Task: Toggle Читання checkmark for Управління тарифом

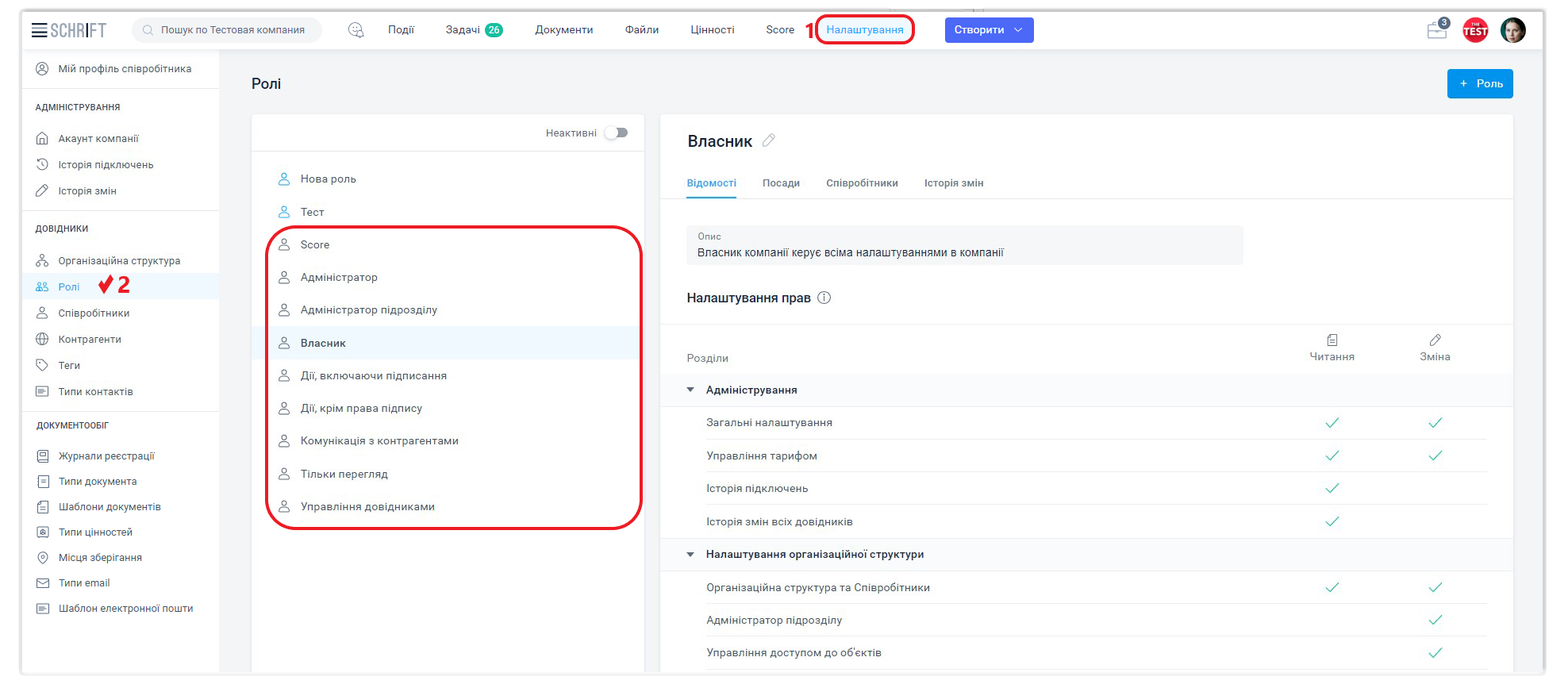Action: (x=1332, y=455)
